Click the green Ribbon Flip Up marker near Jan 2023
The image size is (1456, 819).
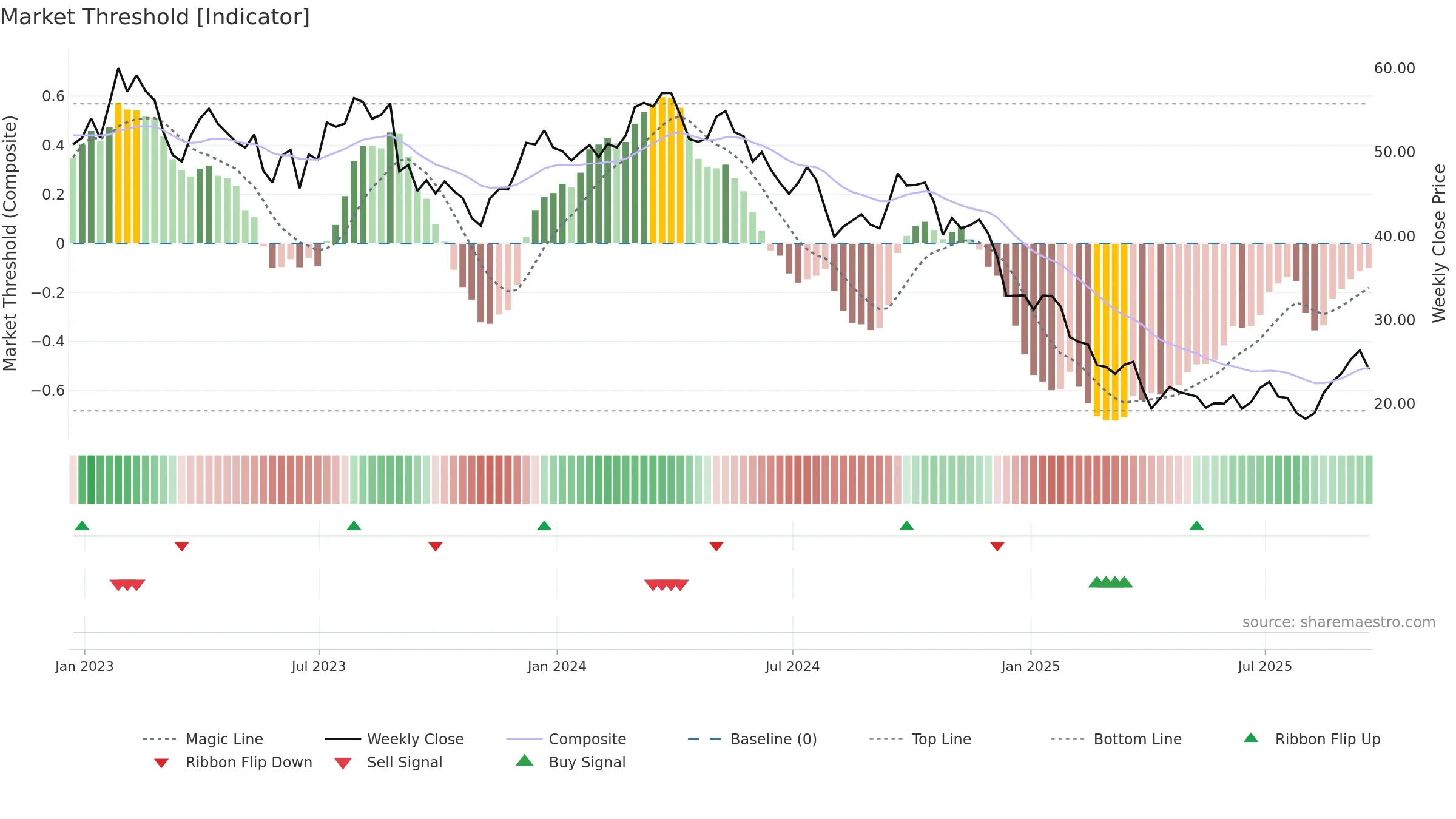(82, 525)
